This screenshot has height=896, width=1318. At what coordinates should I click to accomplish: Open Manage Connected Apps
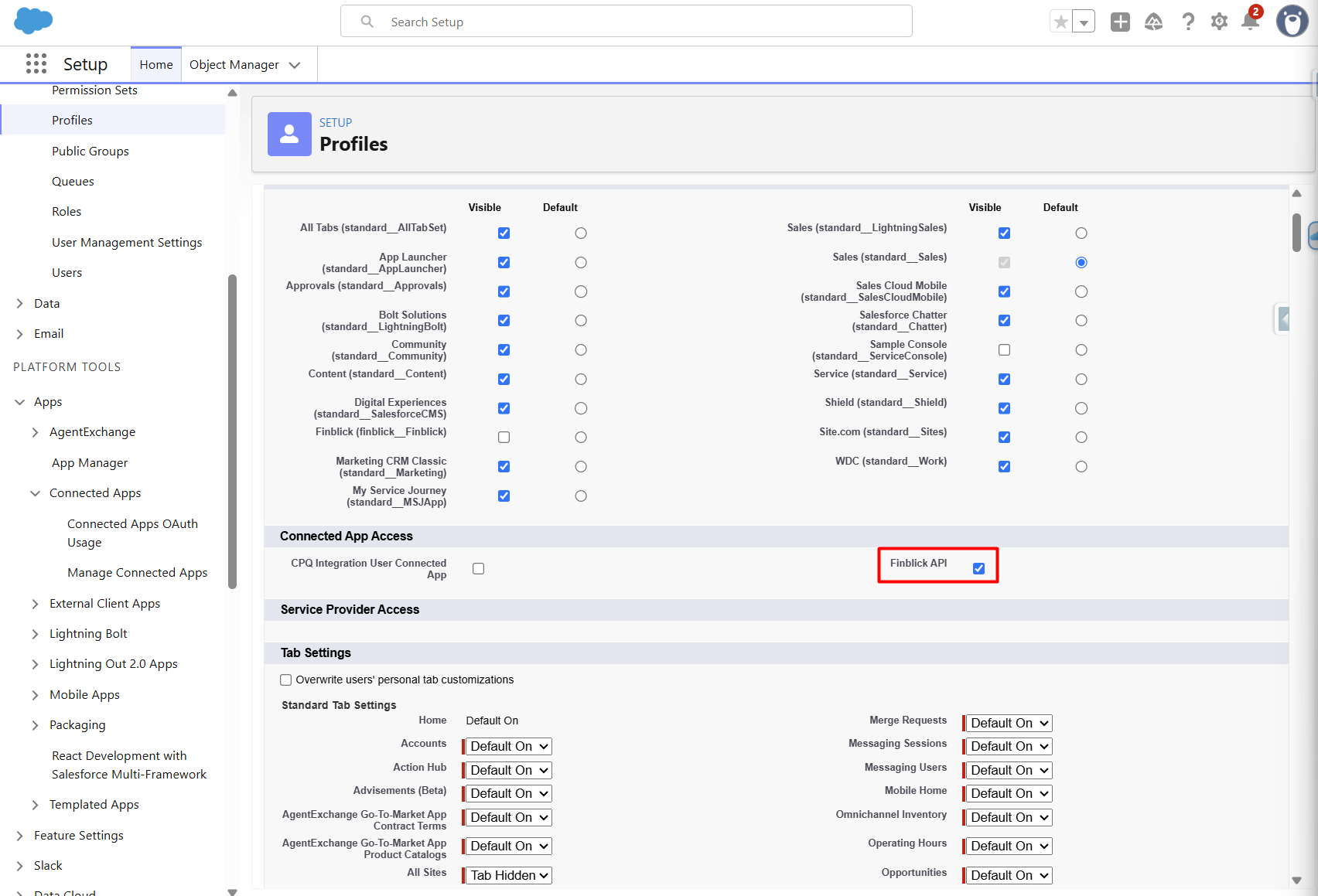click(137, 573)
